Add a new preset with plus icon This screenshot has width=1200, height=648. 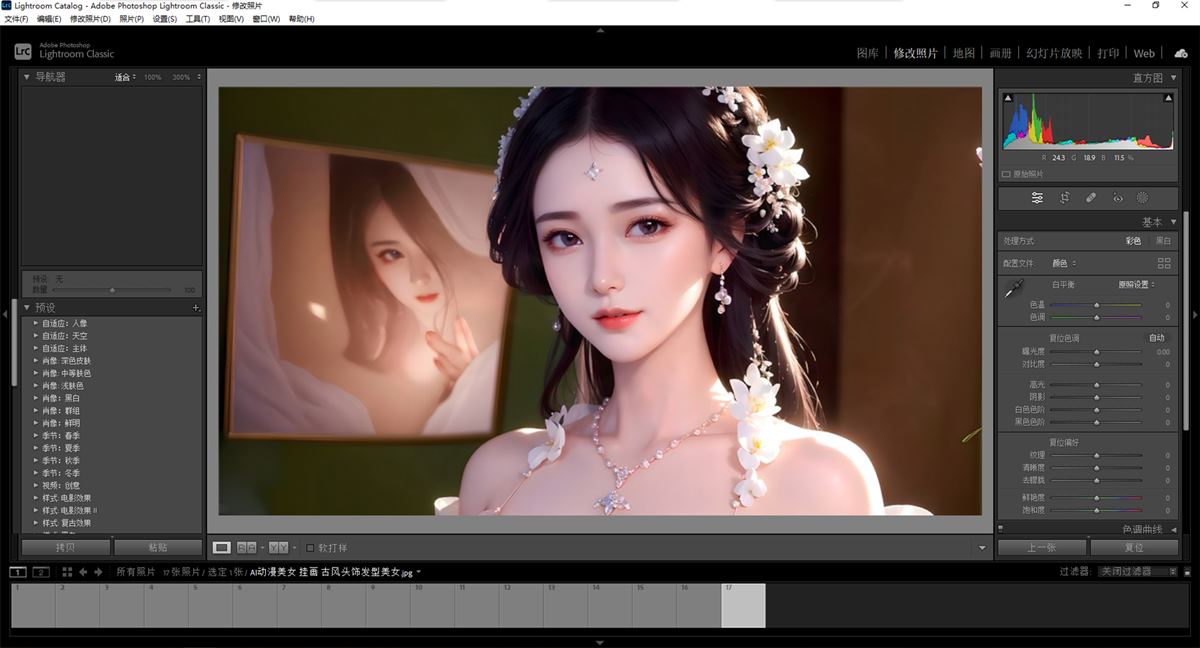[196, 308]
